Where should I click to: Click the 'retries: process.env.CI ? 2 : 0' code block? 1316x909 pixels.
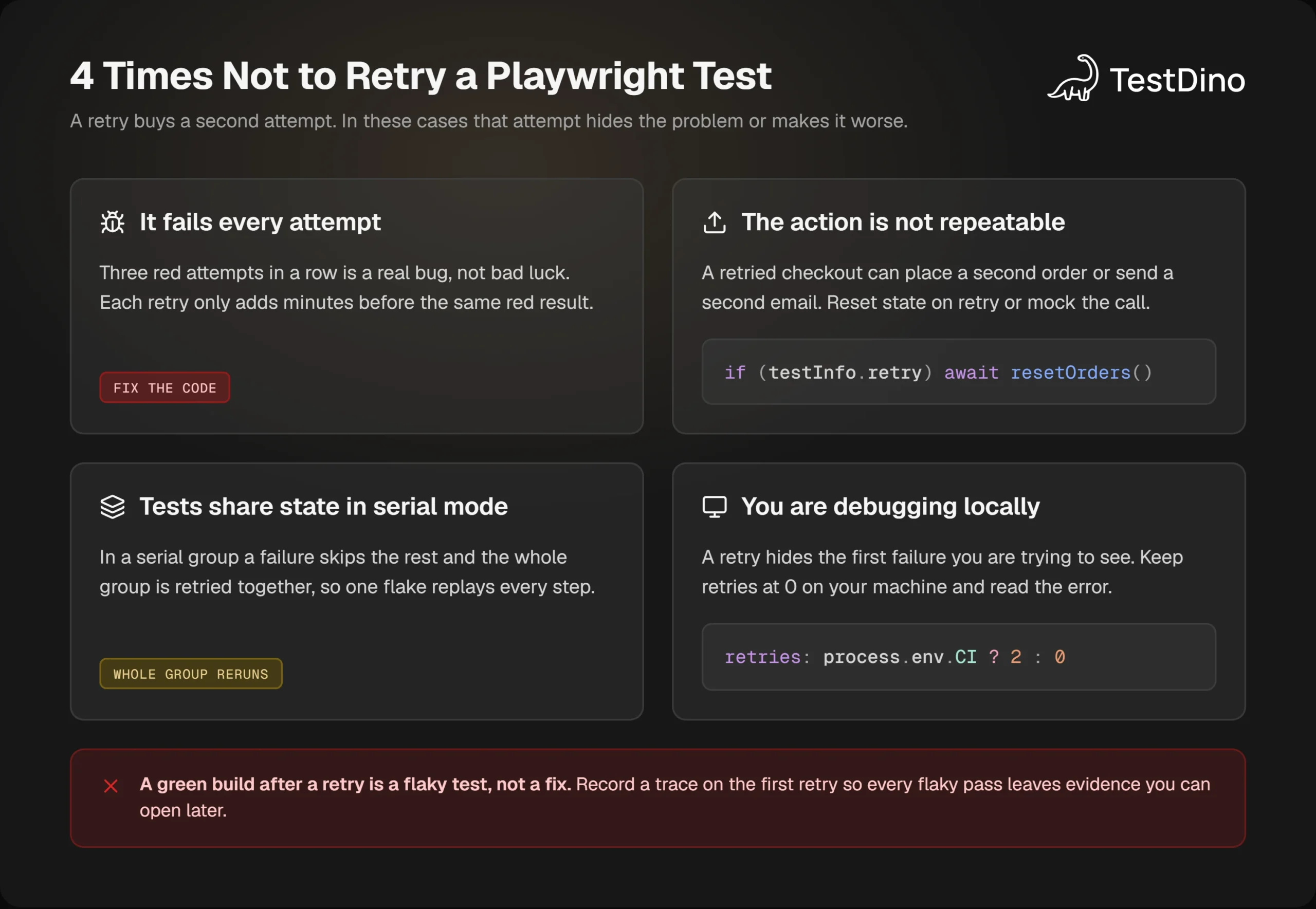959,657
